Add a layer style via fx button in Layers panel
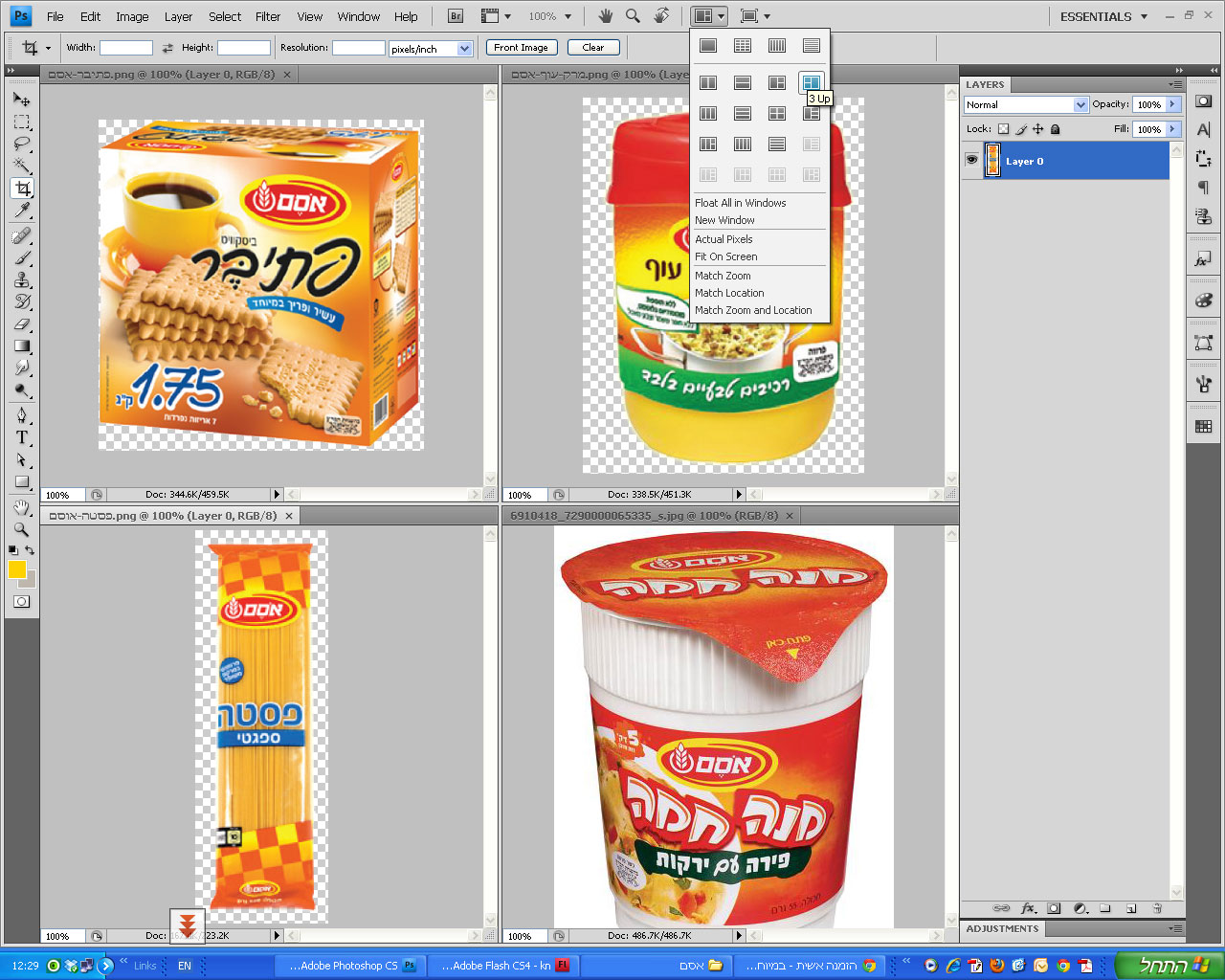 tap(1029, 908)
